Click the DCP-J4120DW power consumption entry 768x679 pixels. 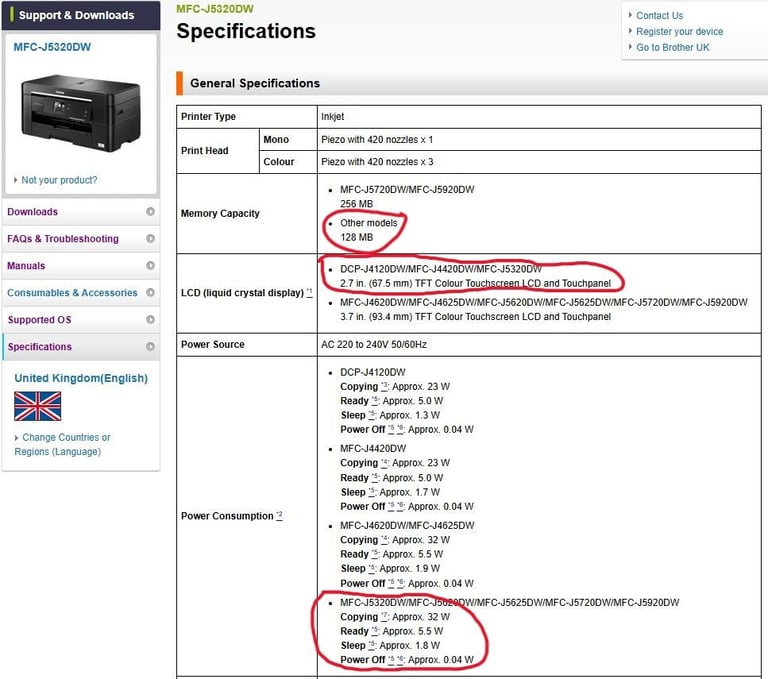pyautogui.click(x=373, y=372)
